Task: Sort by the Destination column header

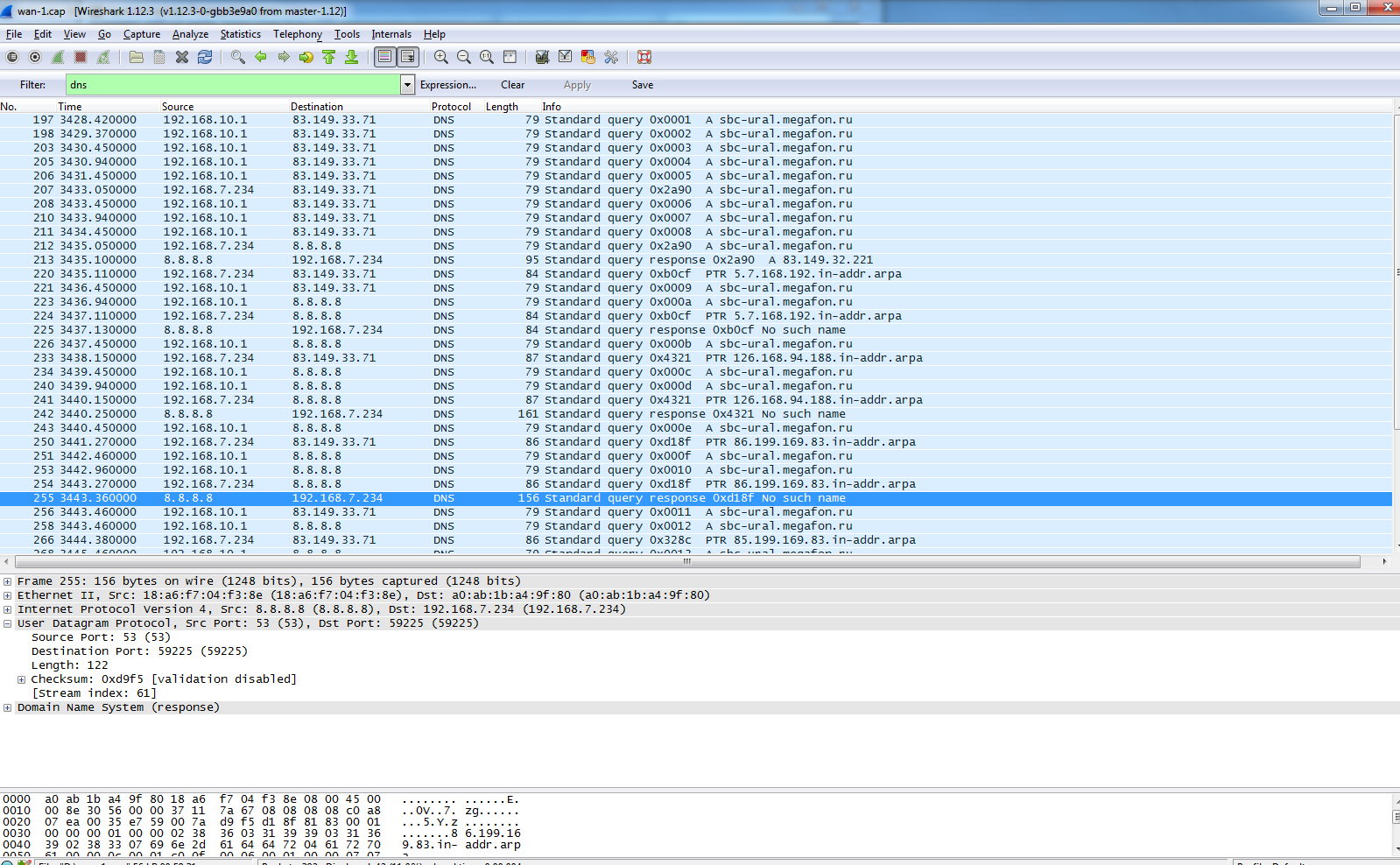Action: tap(317, 107)
